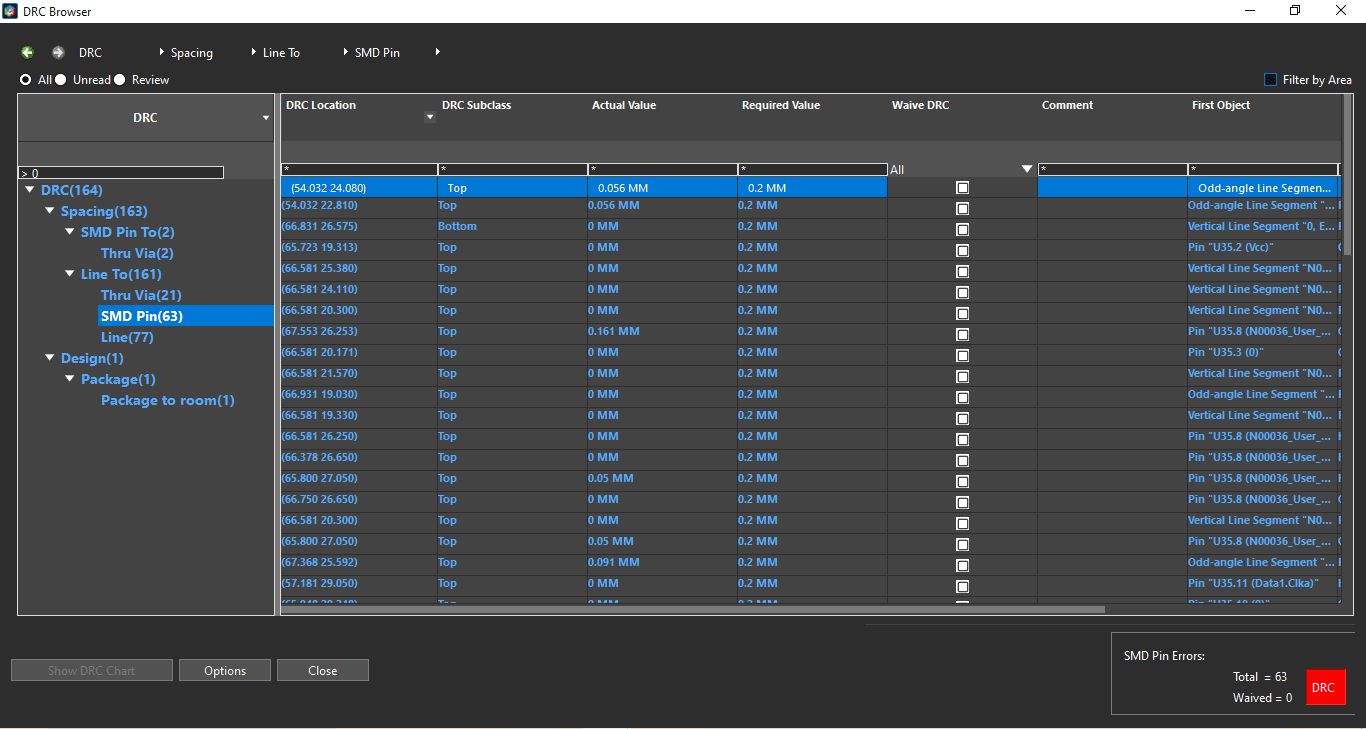Viewport: 1366px width, 729px height.
Task: Tick Waive DRC checkbox for row 54.032 24.080
Action: (962, 187)
